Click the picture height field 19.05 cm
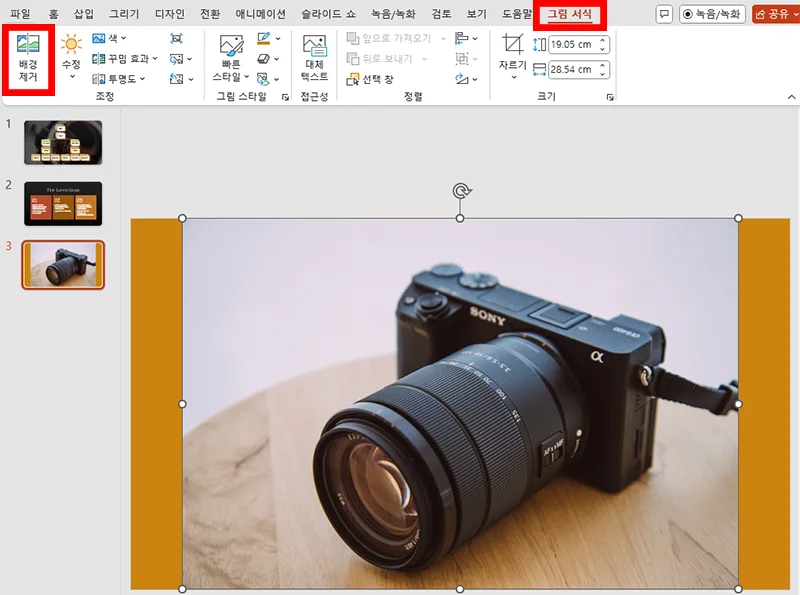Screen dimensions: 800x595 pyautogui.click(x=572, y=44)
